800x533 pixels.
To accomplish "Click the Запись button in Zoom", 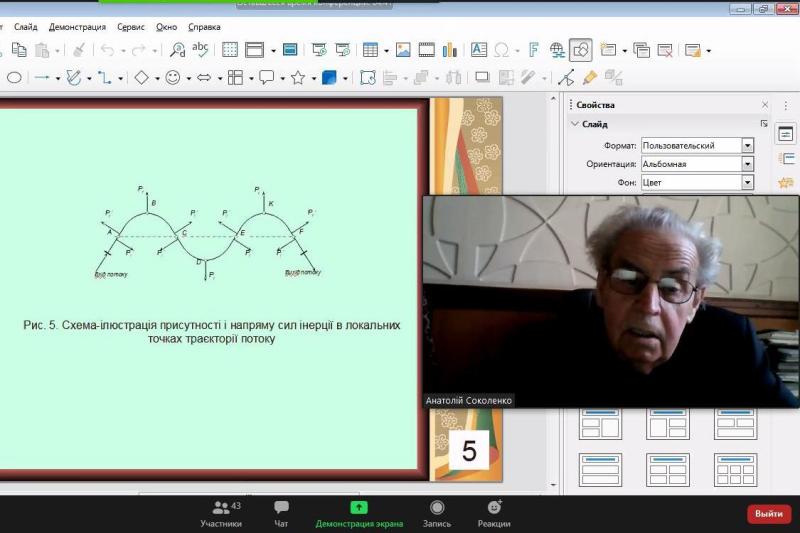I will tap(437, 514).
